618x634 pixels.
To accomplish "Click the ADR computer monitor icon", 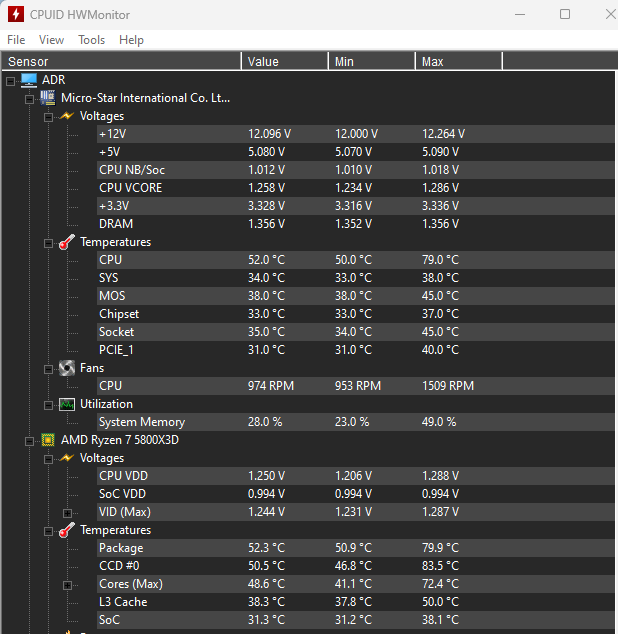I will pyautogui.click(x=29, y=80).
